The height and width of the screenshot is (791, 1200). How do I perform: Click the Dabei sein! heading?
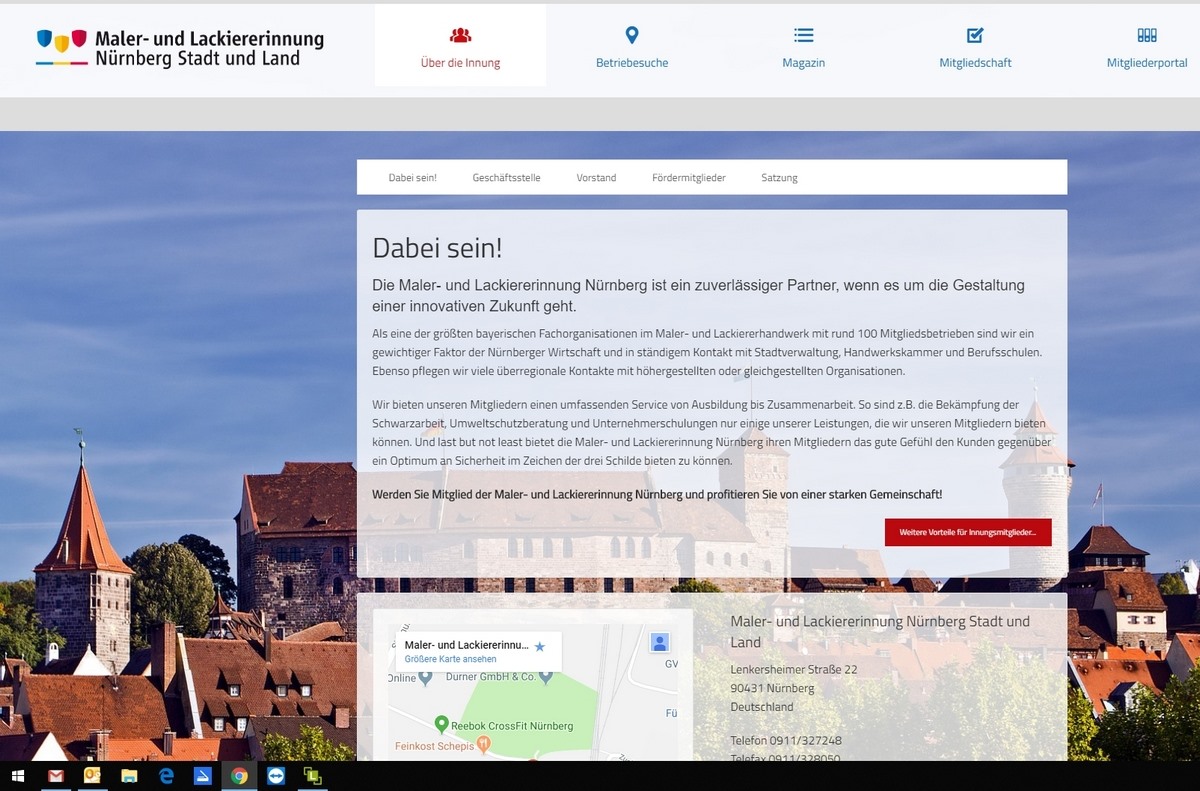point(437,249)
